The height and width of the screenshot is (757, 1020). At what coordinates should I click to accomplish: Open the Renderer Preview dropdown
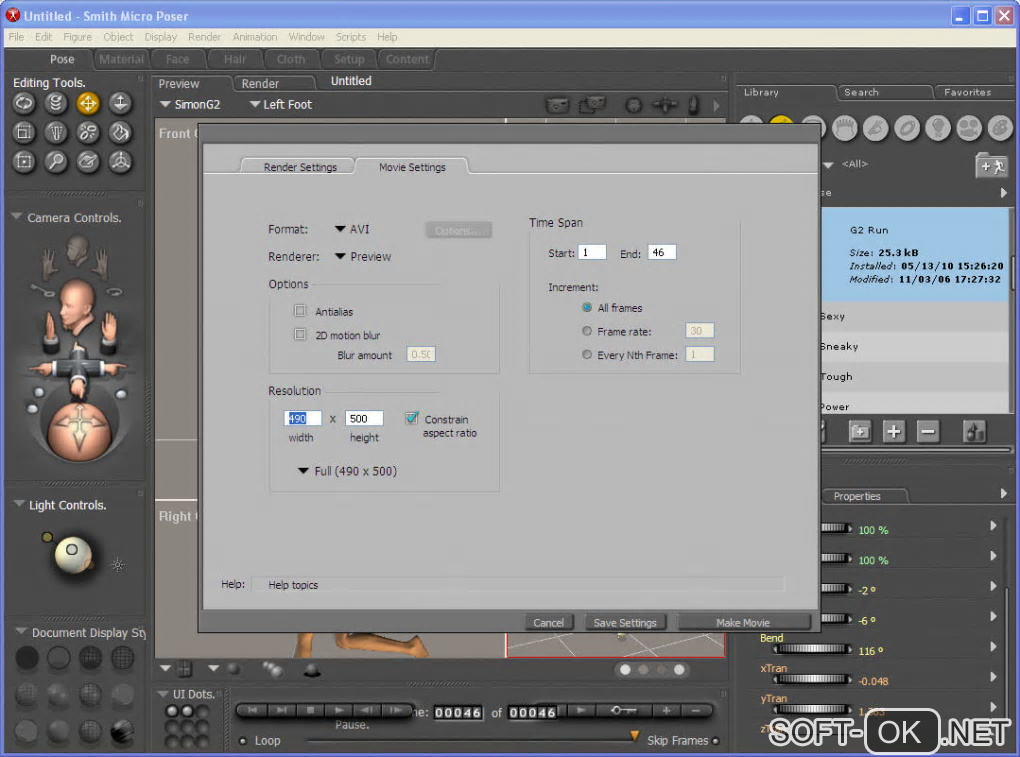click(x=362, y=257)
